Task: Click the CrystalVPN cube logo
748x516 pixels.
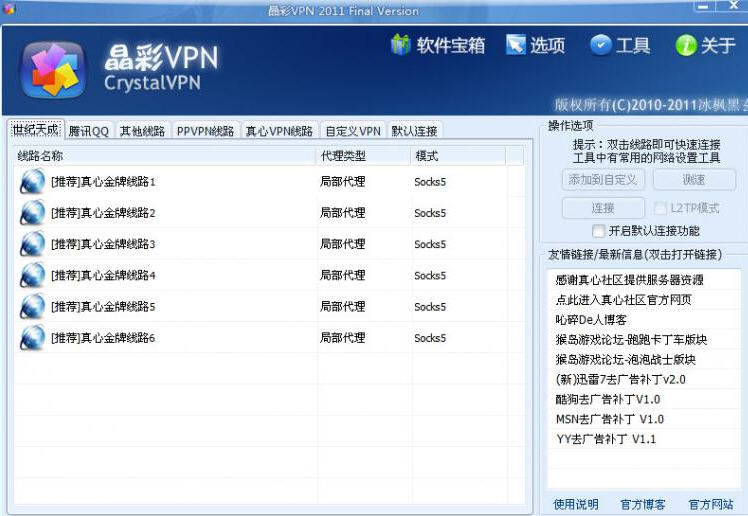Action: (53, 70)
